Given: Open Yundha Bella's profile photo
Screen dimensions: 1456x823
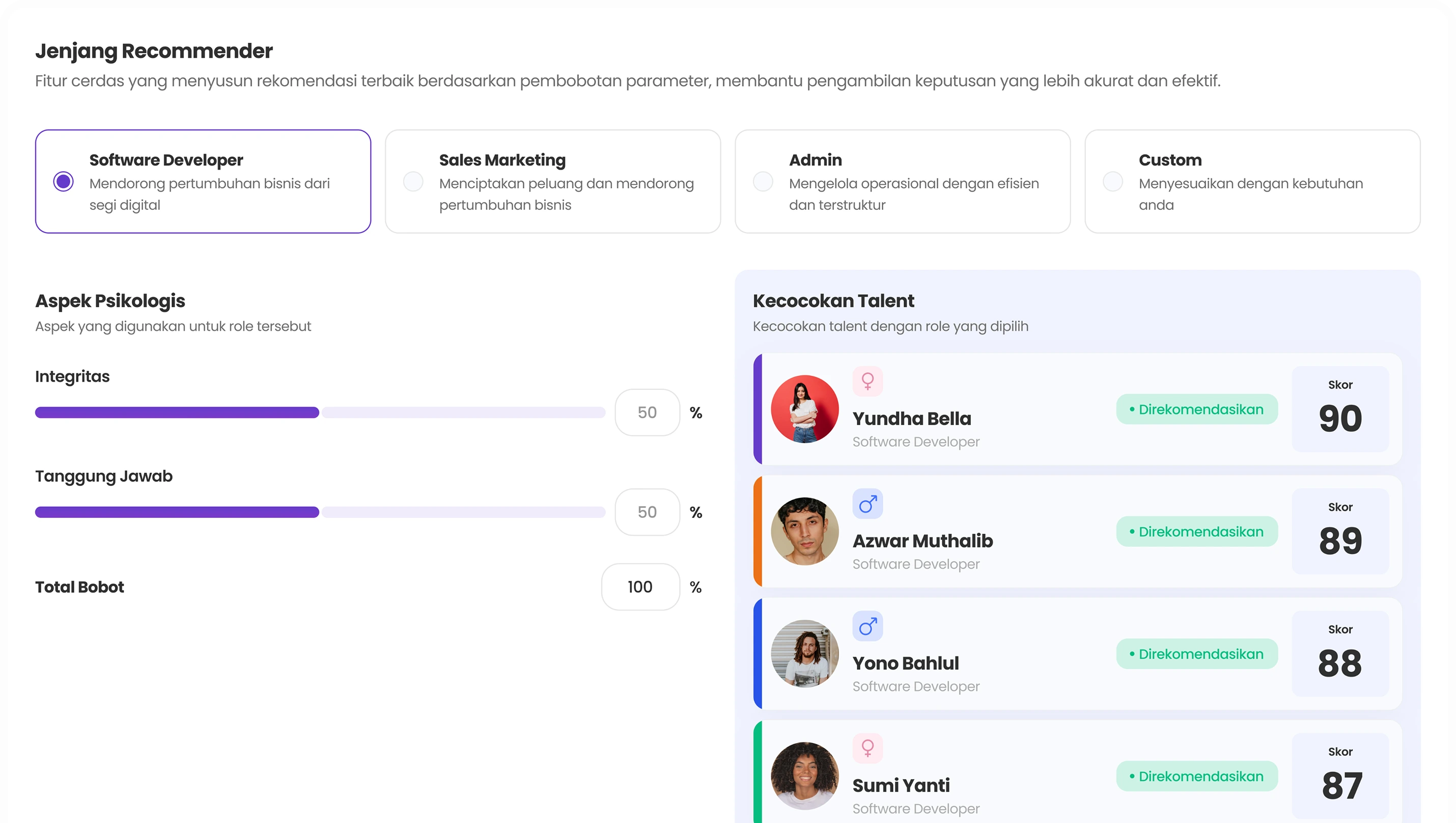Looking at the screenshot, I should pyautogui.click(x=804, y=409).
